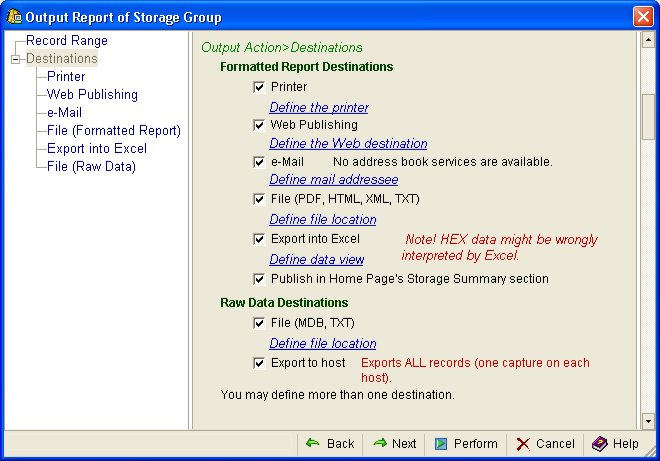Click the Next button label

tap(404, 444)
